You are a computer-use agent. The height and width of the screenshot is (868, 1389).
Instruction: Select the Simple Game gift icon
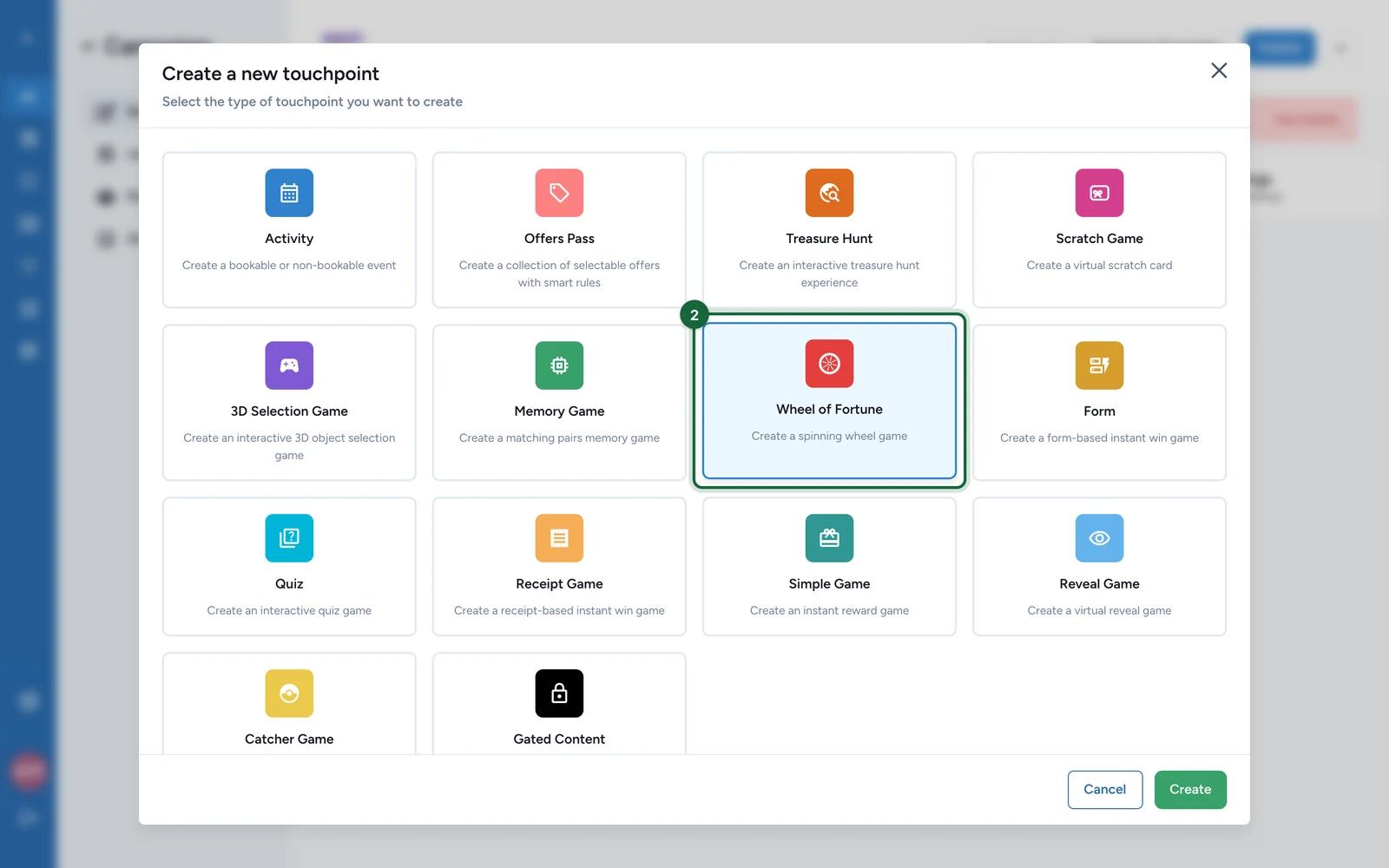pos(829,538)
